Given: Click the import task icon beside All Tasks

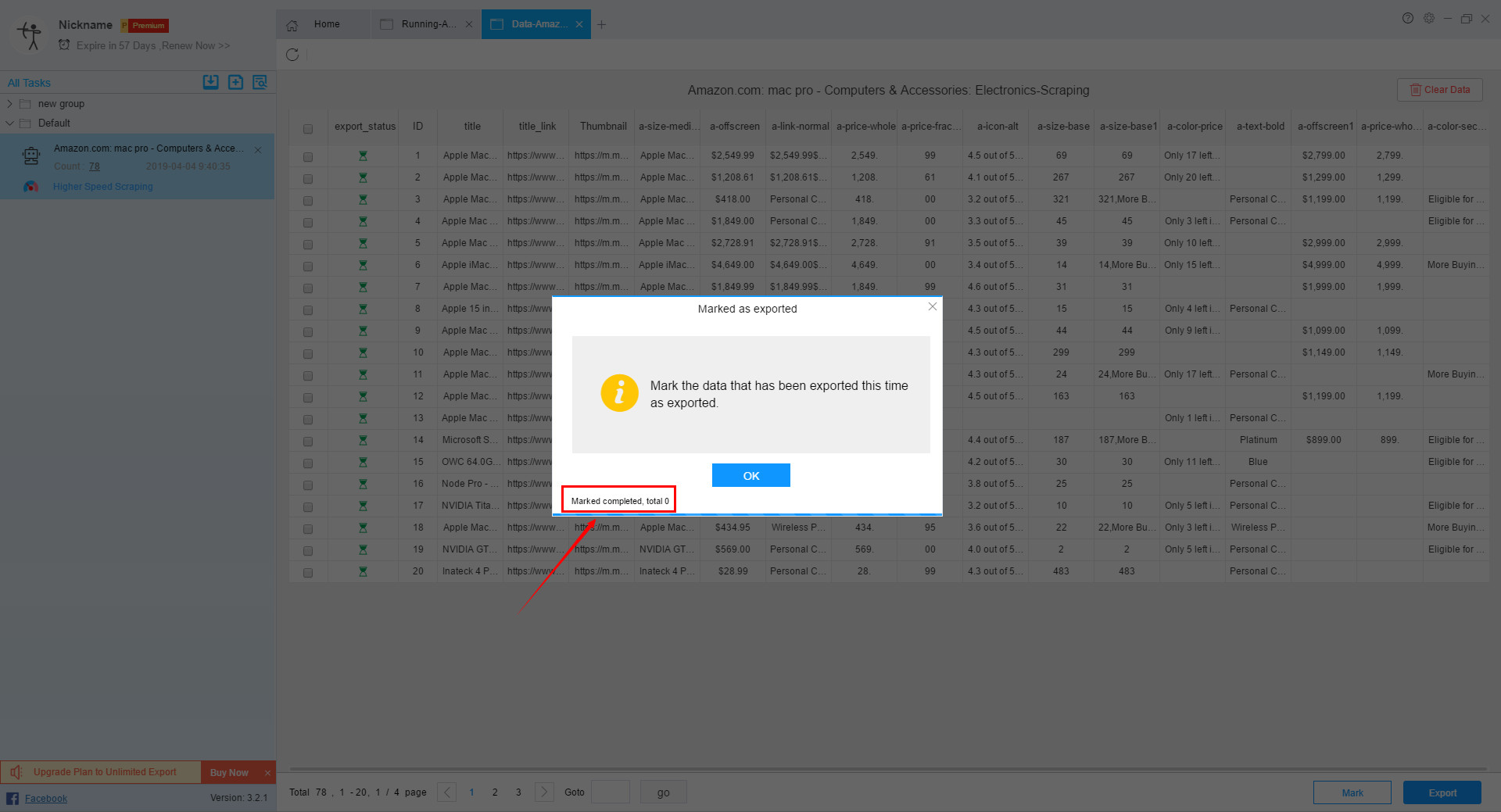Looking at the screenshot, I should tap(210, 82).
